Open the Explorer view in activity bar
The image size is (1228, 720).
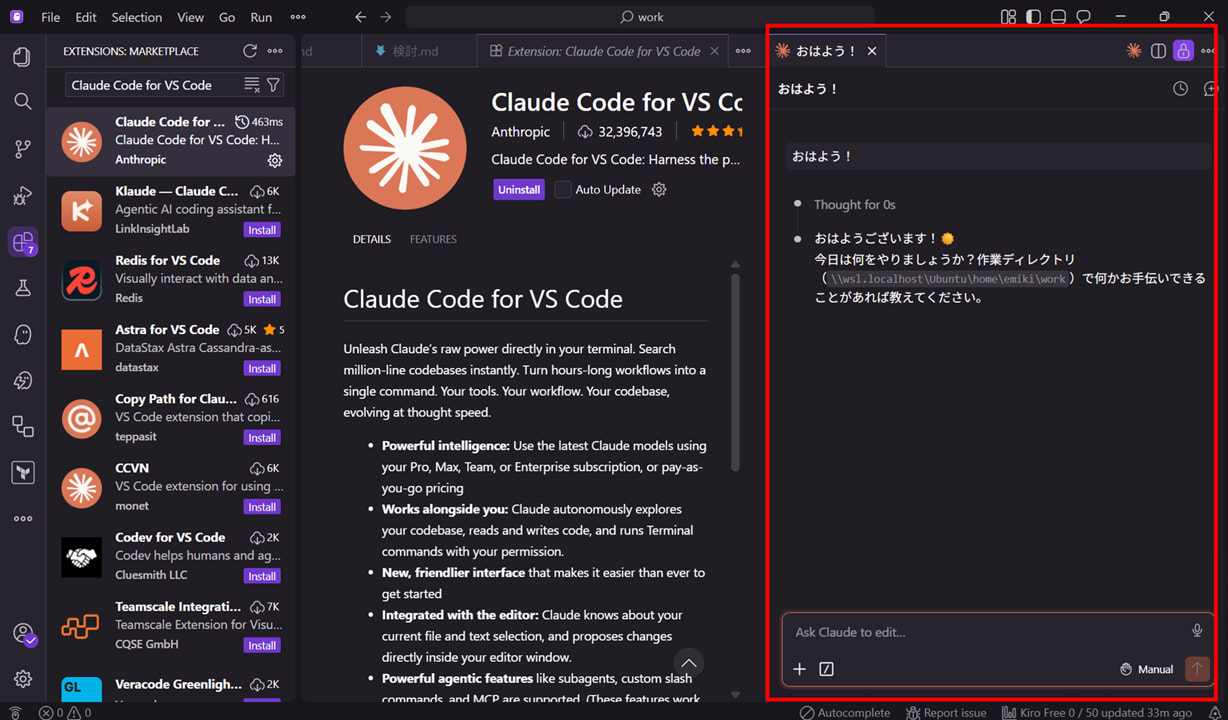(x=22, y=57)
